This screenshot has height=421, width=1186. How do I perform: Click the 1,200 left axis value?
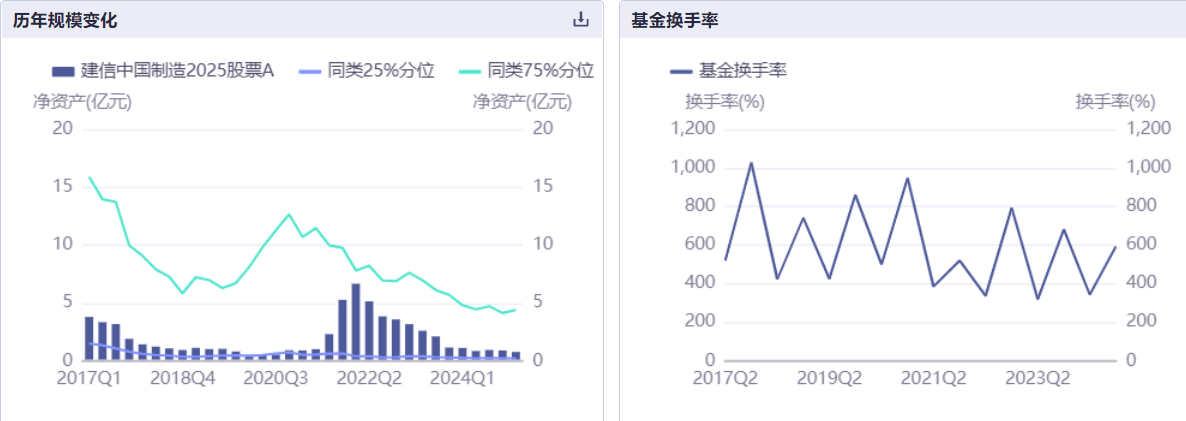(x=693, y=128)
